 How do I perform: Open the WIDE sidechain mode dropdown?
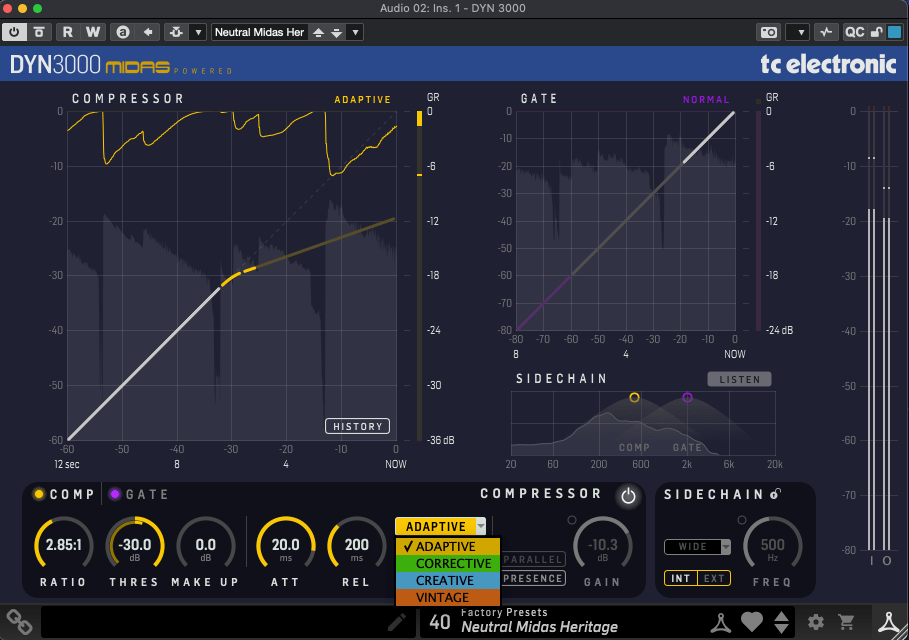pyautogui.click(x=697, y=547)
